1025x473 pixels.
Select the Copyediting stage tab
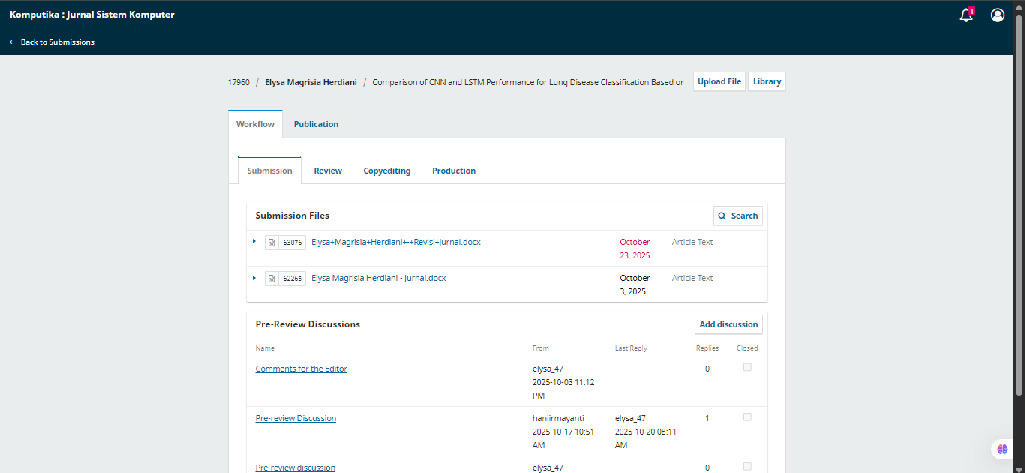click(387, 171)
